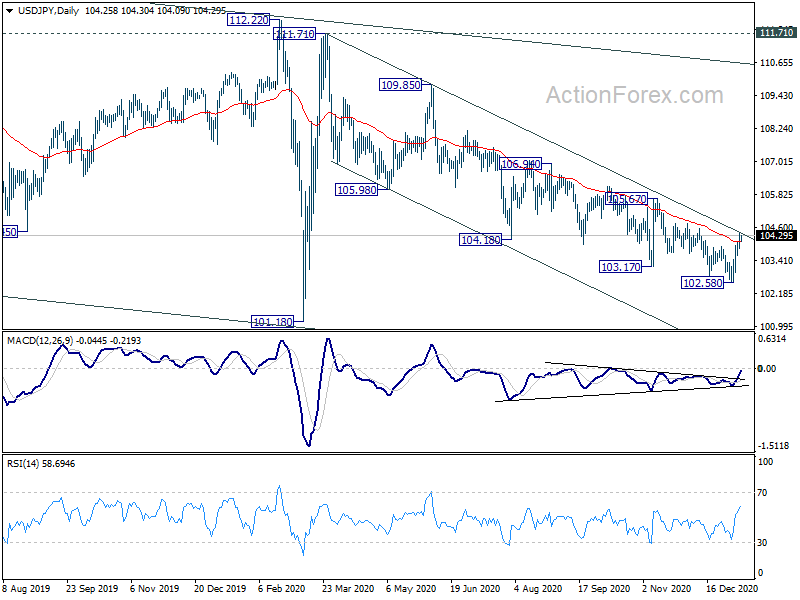Click the 16 Dec 2020 date label

[732, 589]
